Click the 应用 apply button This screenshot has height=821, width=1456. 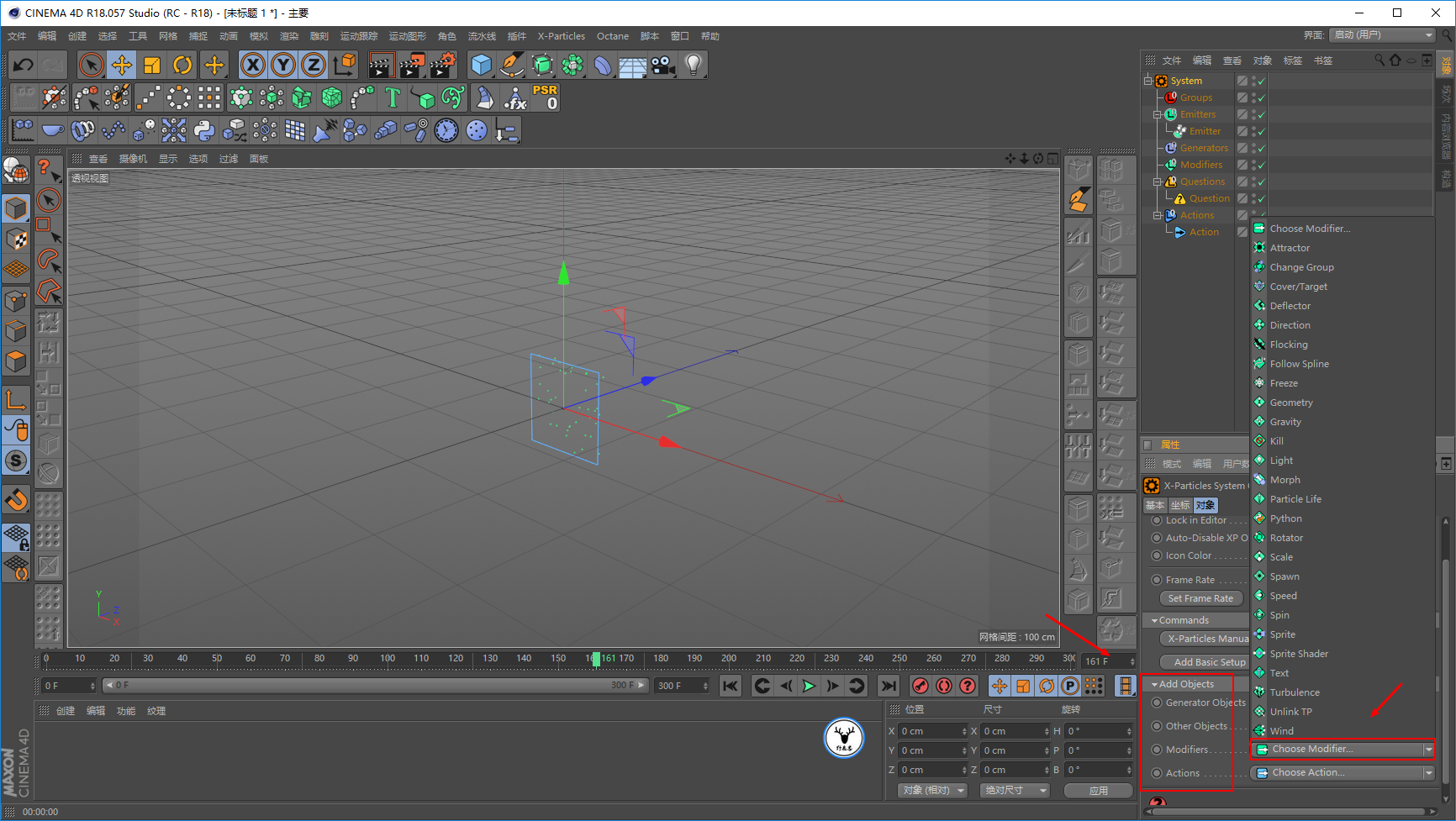click(x=1098, y=791)
